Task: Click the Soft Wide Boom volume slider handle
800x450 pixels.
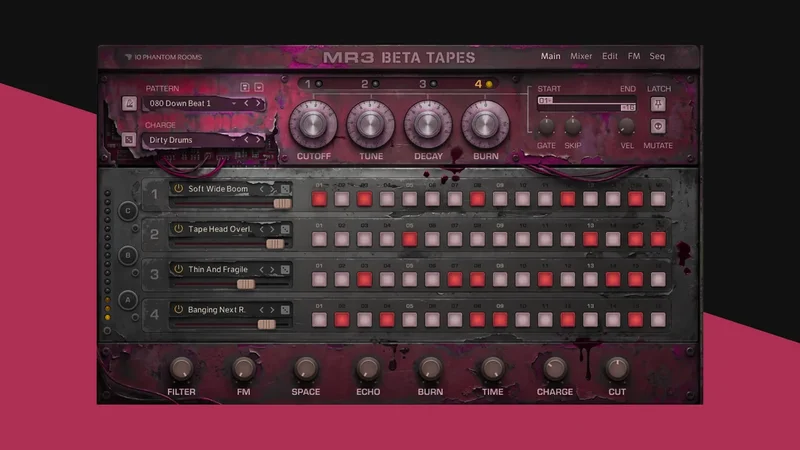Action: (282, 204)
